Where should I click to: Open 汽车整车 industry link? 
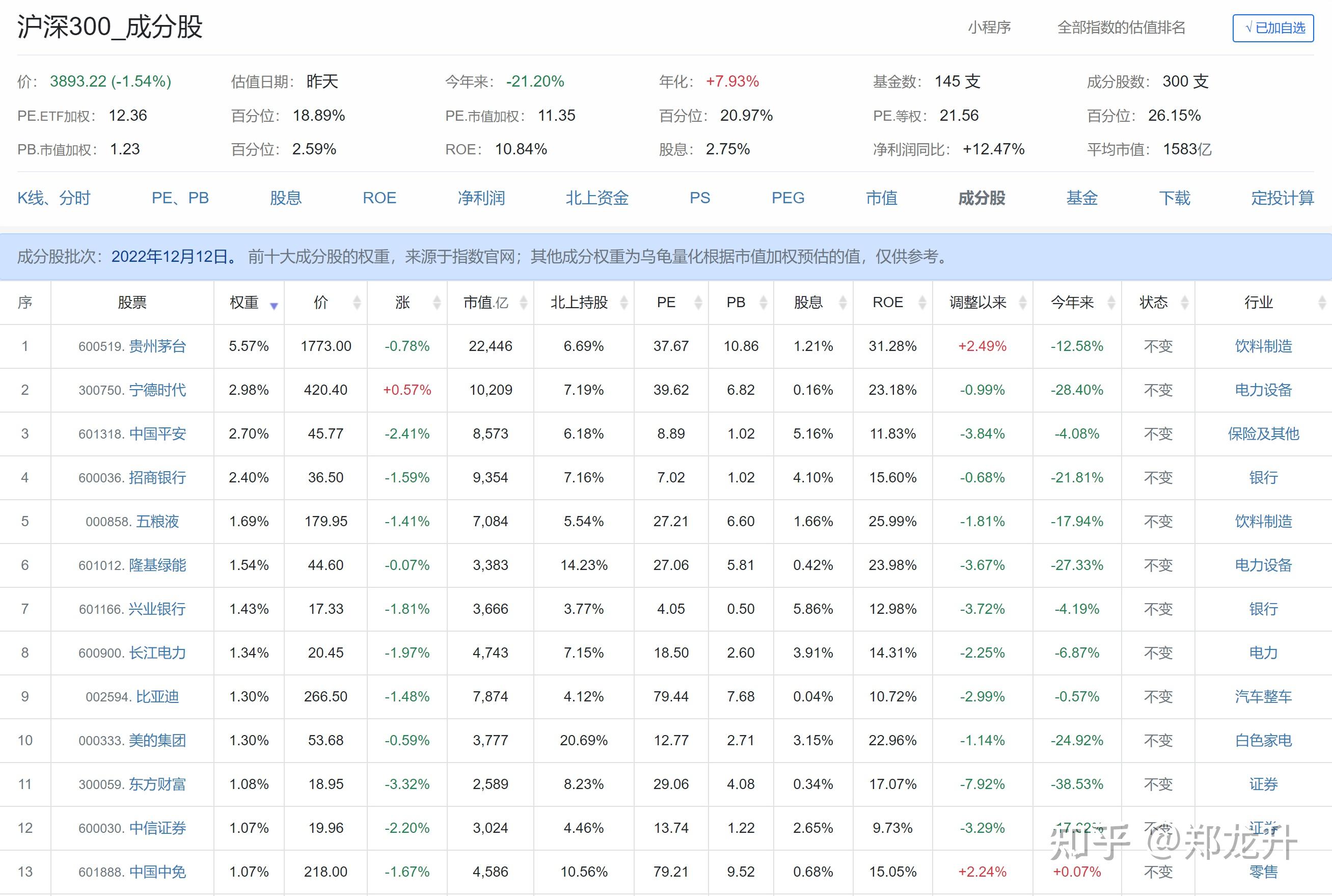point(1263,696)
